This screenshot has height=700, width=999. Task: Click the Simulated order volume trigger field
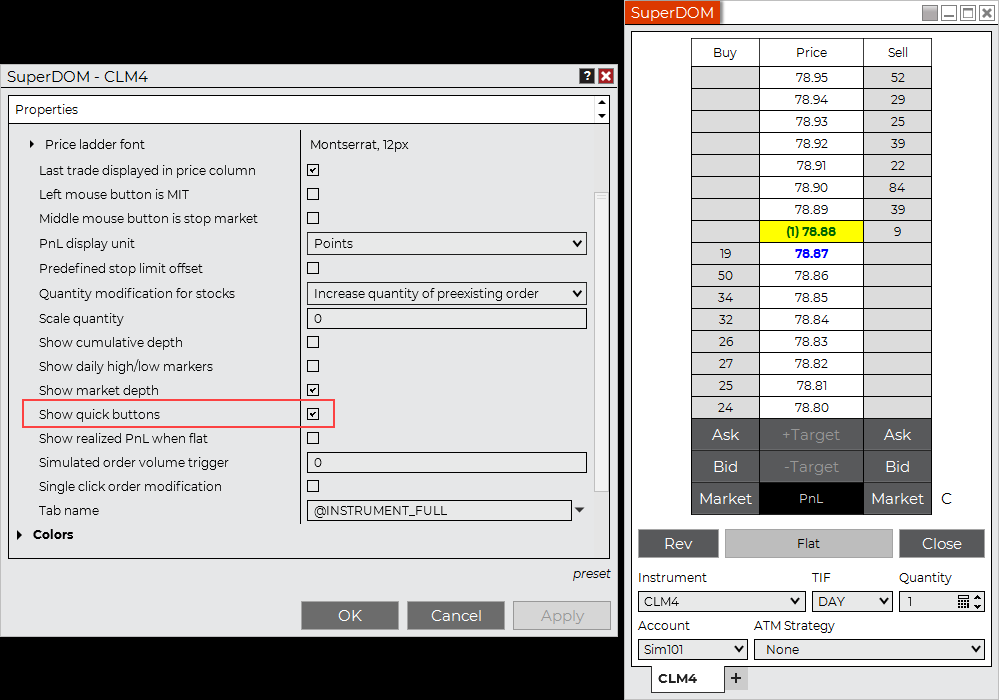point(447,462)
